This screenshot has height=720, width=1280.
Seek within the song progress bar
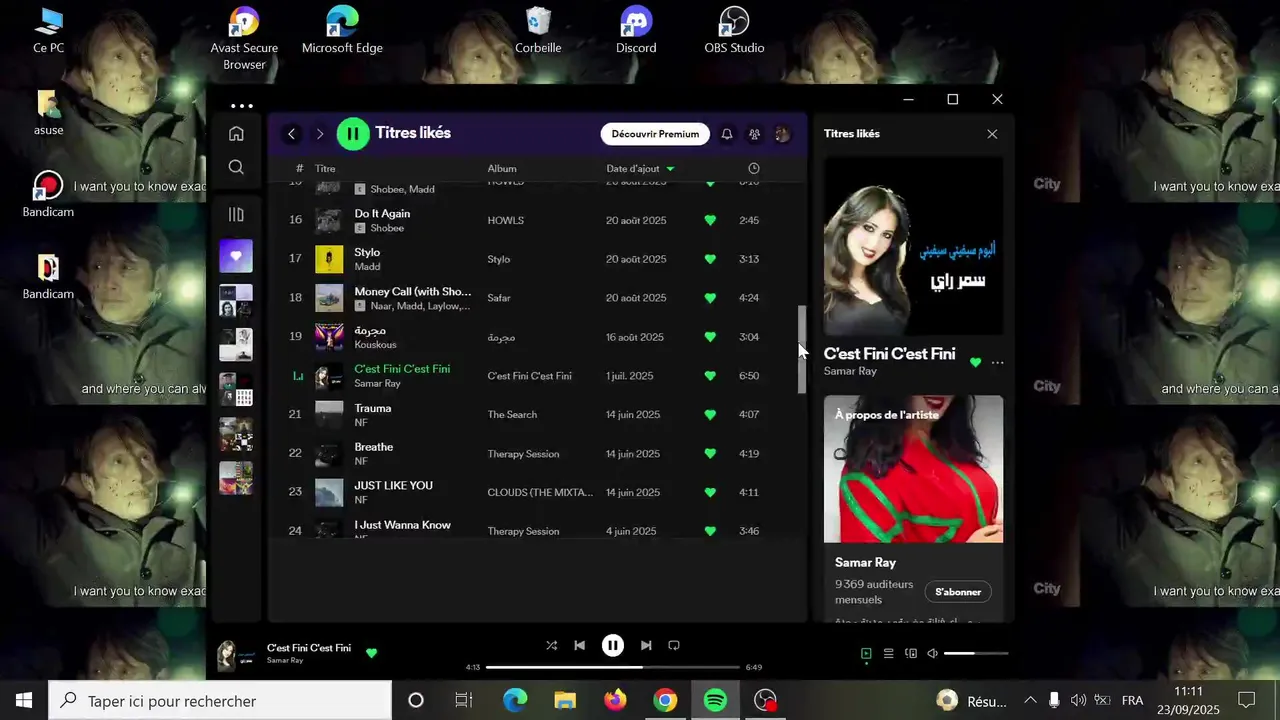612,667
